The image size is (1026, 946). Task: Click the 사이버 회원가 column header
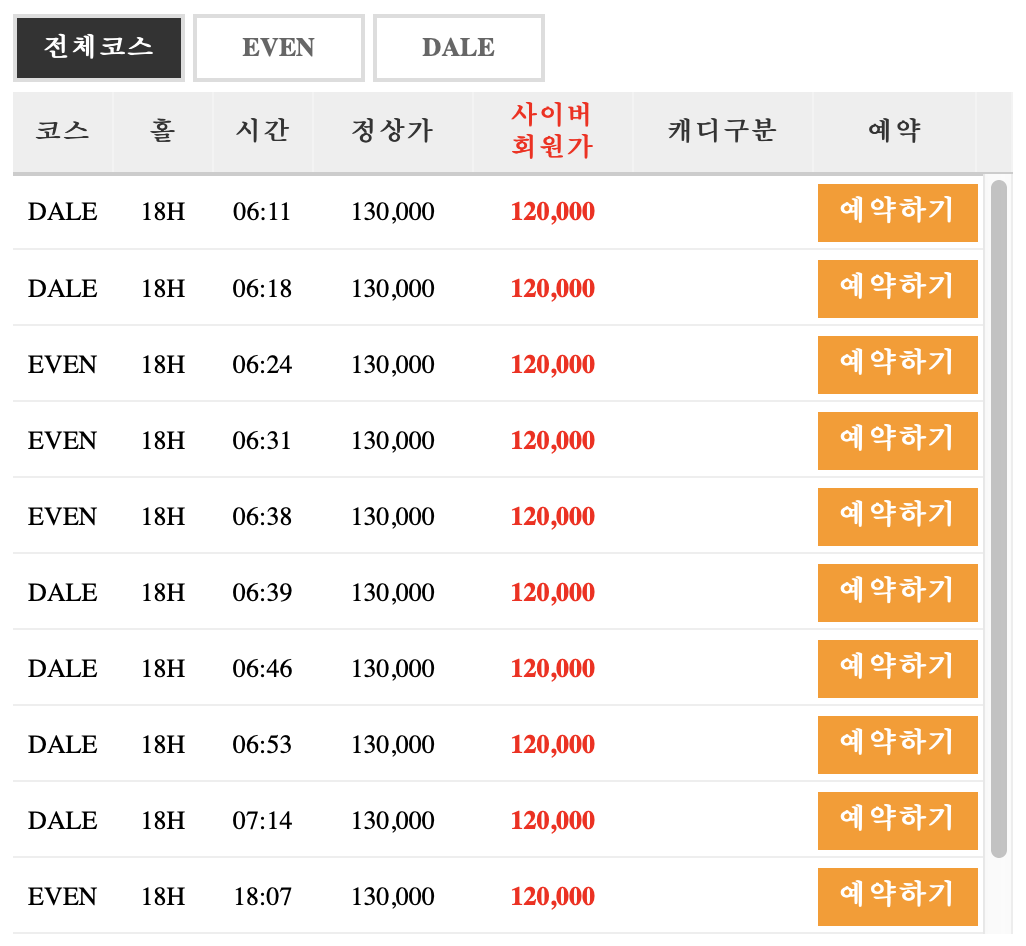click(x=553, y=131)
